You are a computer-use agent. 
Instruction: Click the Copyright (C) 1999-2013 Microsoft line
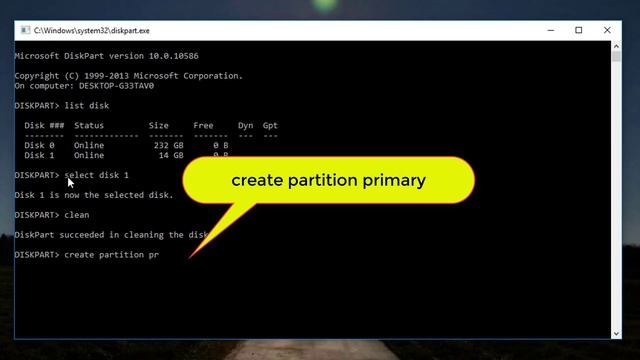point(129,76)
